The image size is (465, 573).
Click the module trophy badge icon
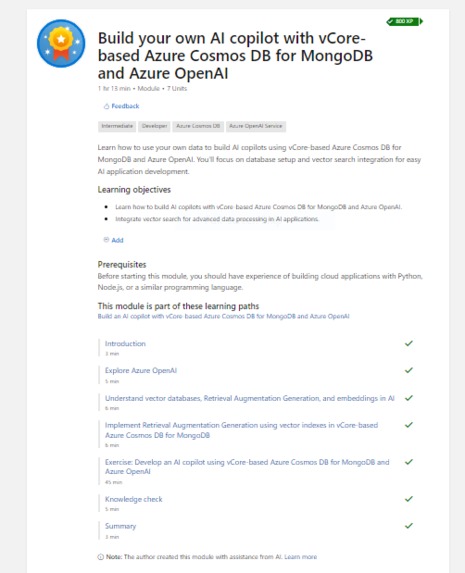pos(61,43)
